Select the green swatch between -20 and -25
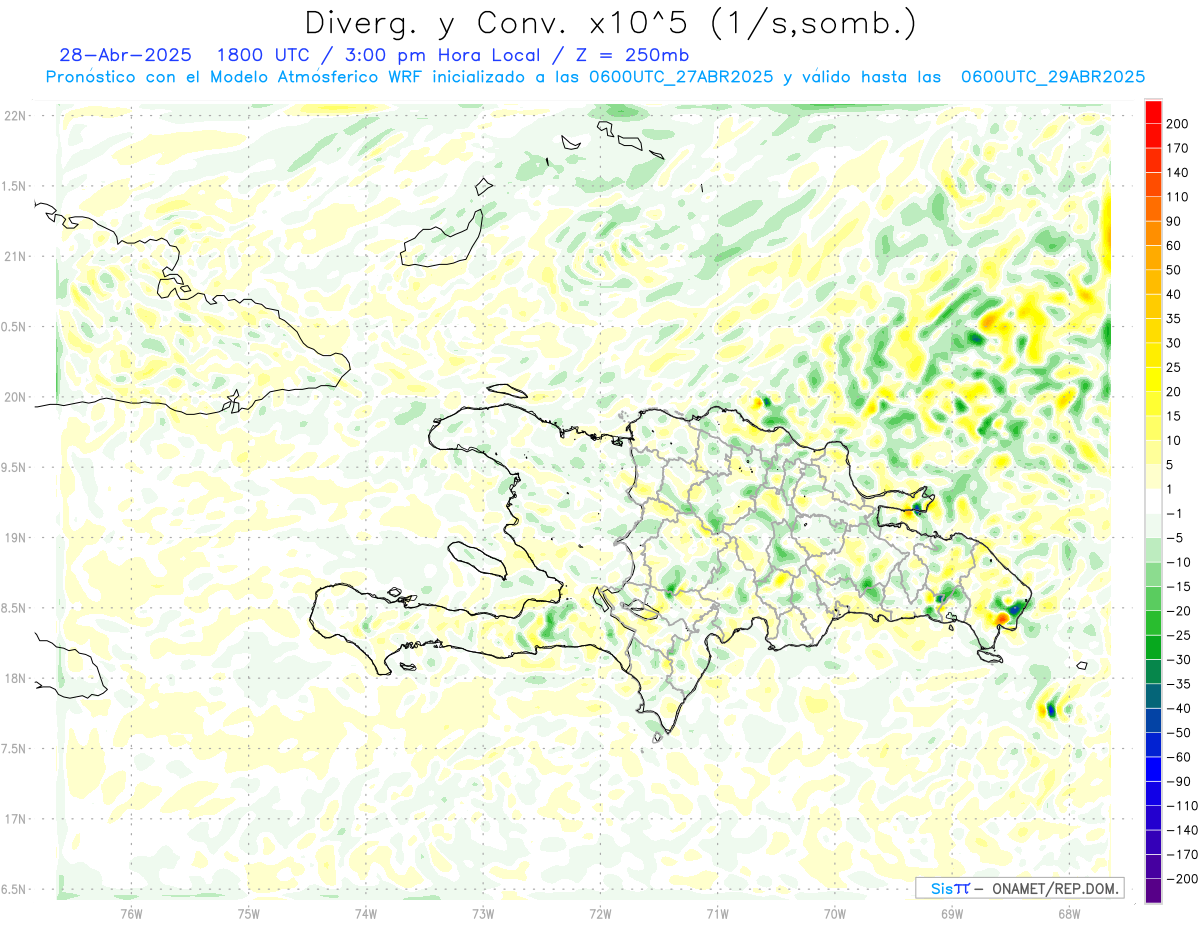The width and height of the screenshot is (1200, 927). click(x=1153, y=623)
